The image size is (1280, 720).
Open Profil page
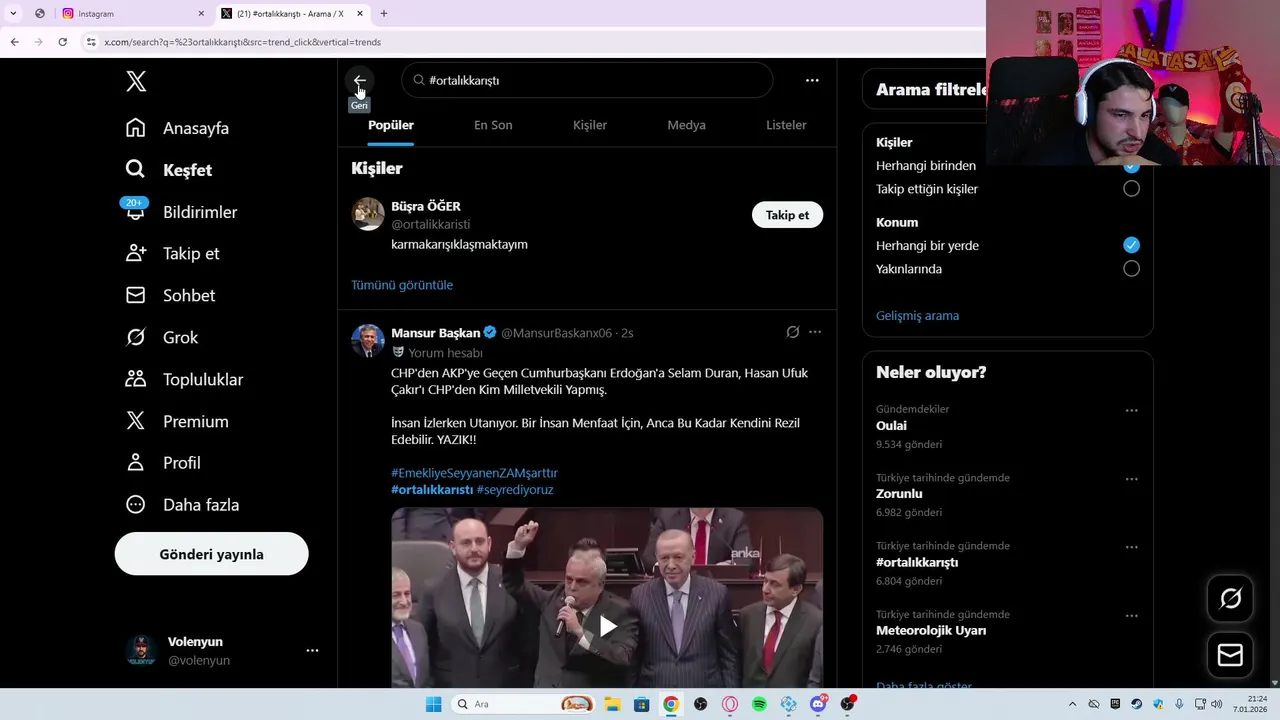(163, 463)
